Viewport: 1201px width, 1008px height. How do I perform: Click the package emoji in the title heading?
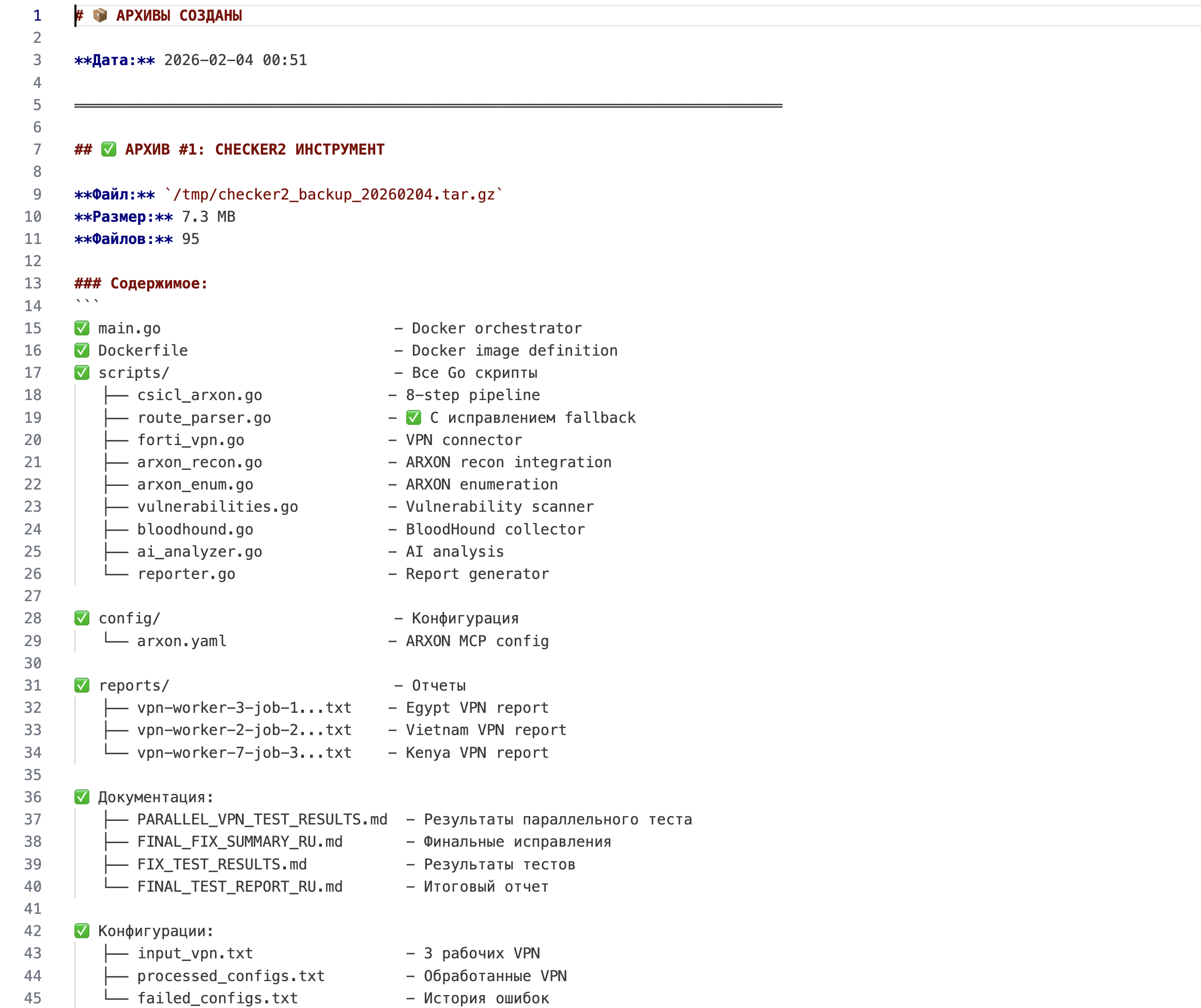(x=100, y=16)
